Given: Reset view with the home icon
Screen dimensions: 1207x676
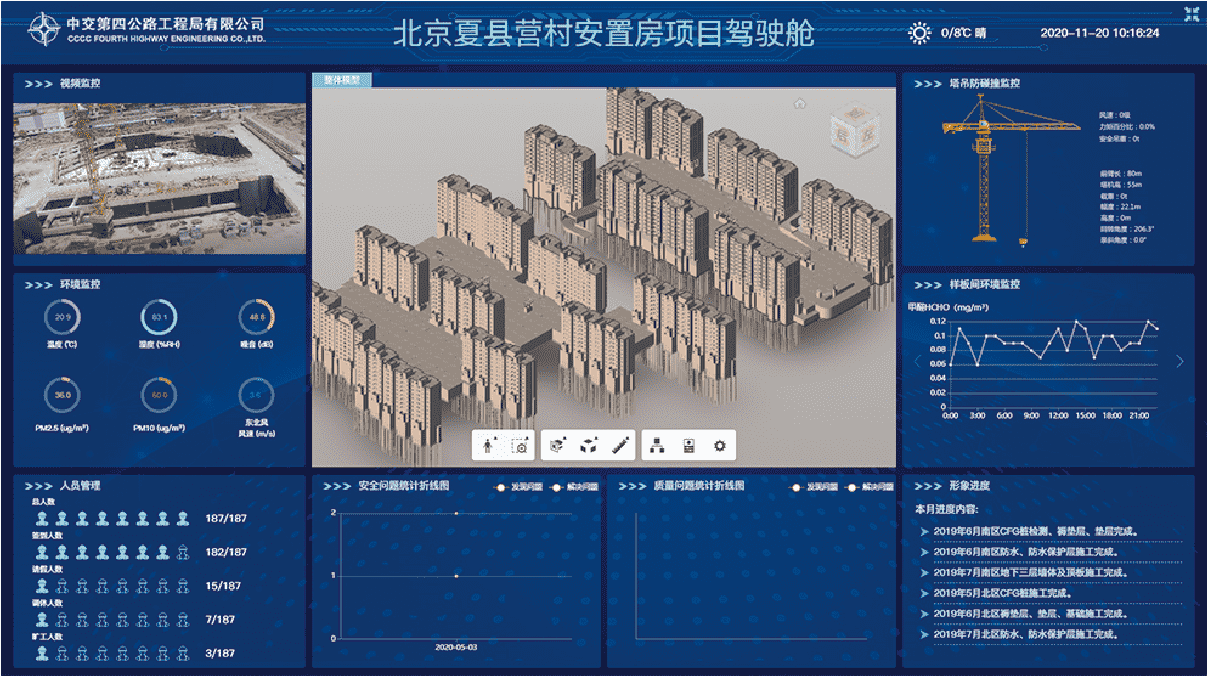Looking at the screenshot, I should [x=799, y=103].
